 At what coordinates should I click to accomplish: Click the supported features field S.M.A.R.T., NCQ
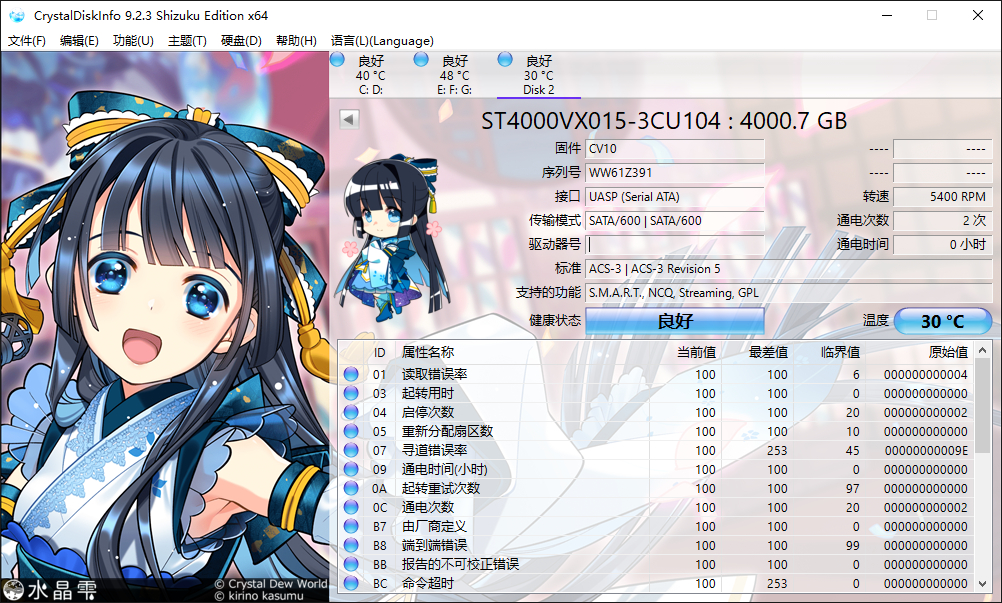(x=789, y=293)
